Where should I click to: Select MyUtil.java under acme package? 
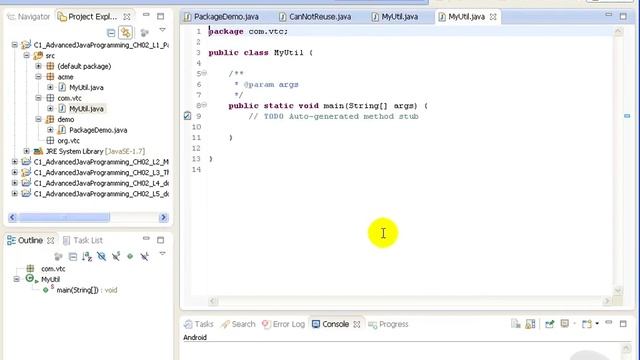[x=86, y=87]
